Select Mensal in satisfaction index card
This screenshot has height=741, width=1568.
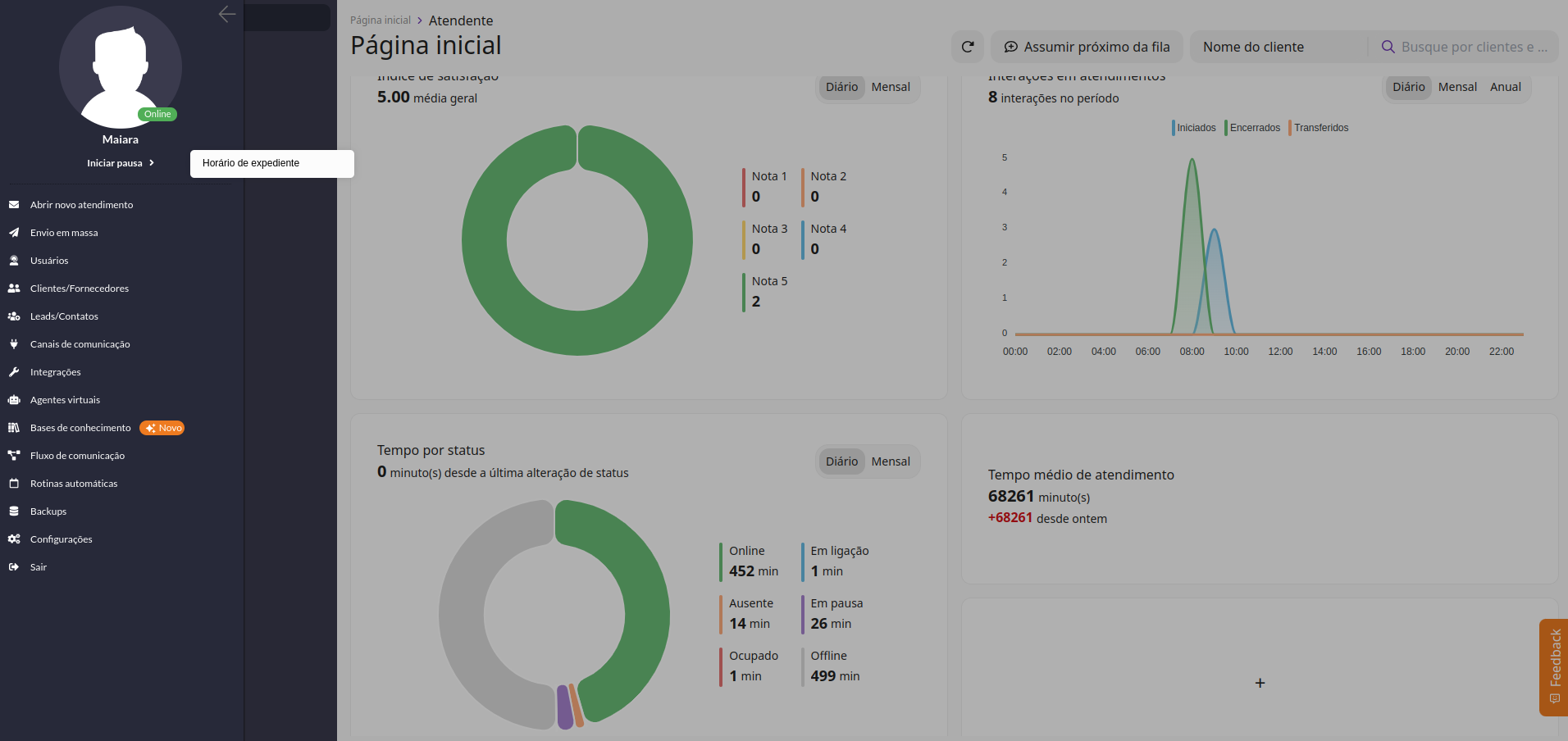coord(891,87)
